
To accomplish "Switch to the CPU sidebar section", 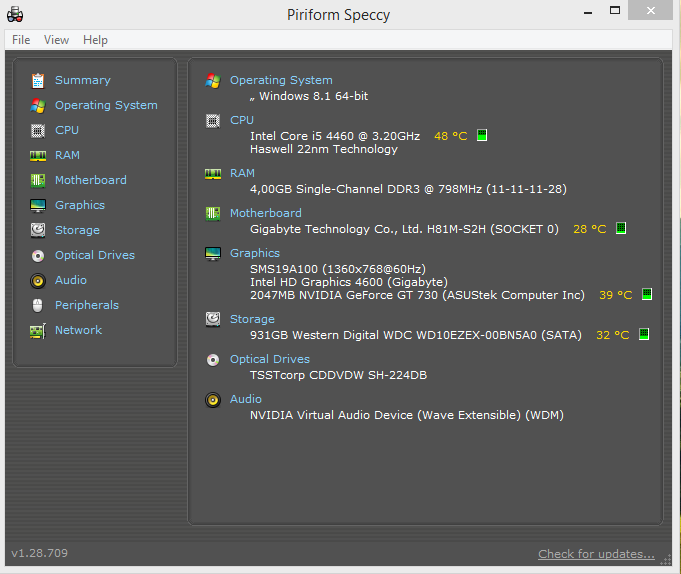I will click(x=67, y=130).
